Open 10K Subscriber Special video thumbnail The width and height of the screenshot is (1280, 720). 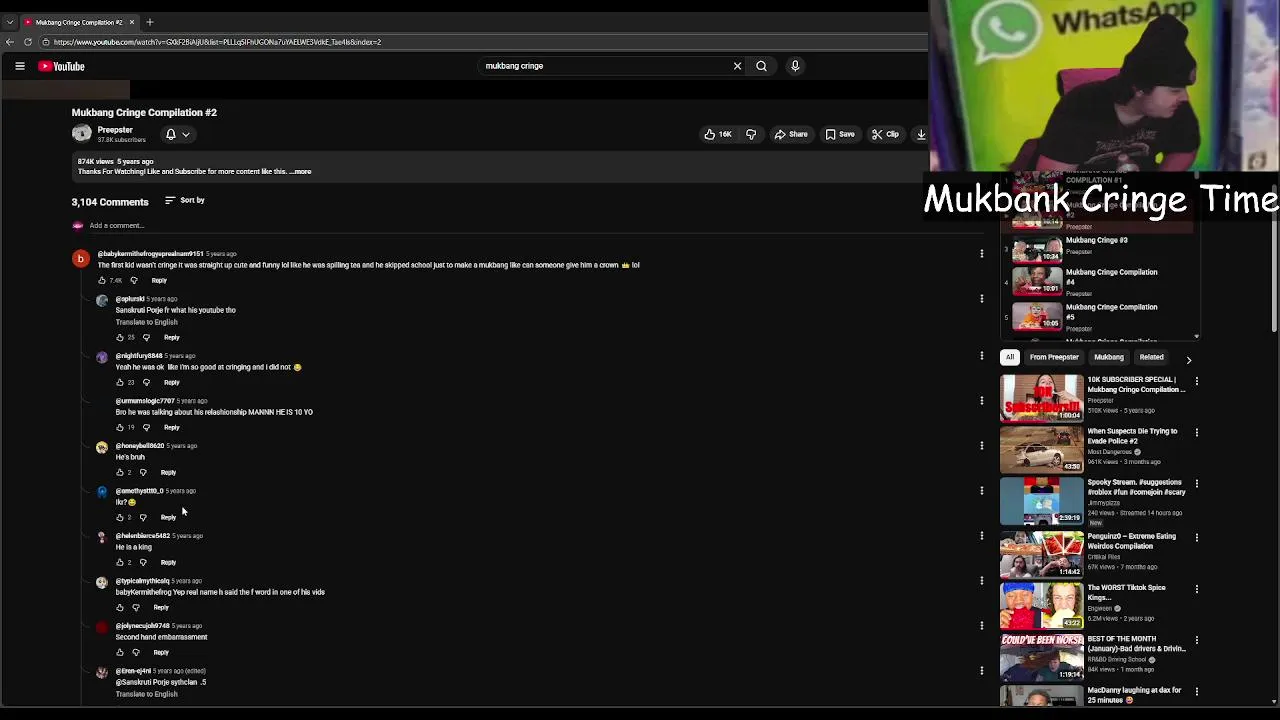1041,397
